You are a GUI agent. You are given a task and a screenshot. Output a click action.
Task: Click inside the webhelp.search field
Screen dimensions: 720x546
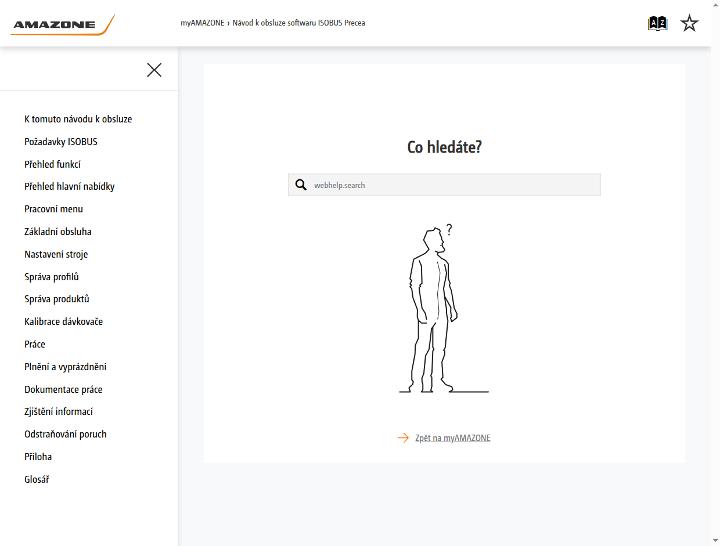[444, 185]
